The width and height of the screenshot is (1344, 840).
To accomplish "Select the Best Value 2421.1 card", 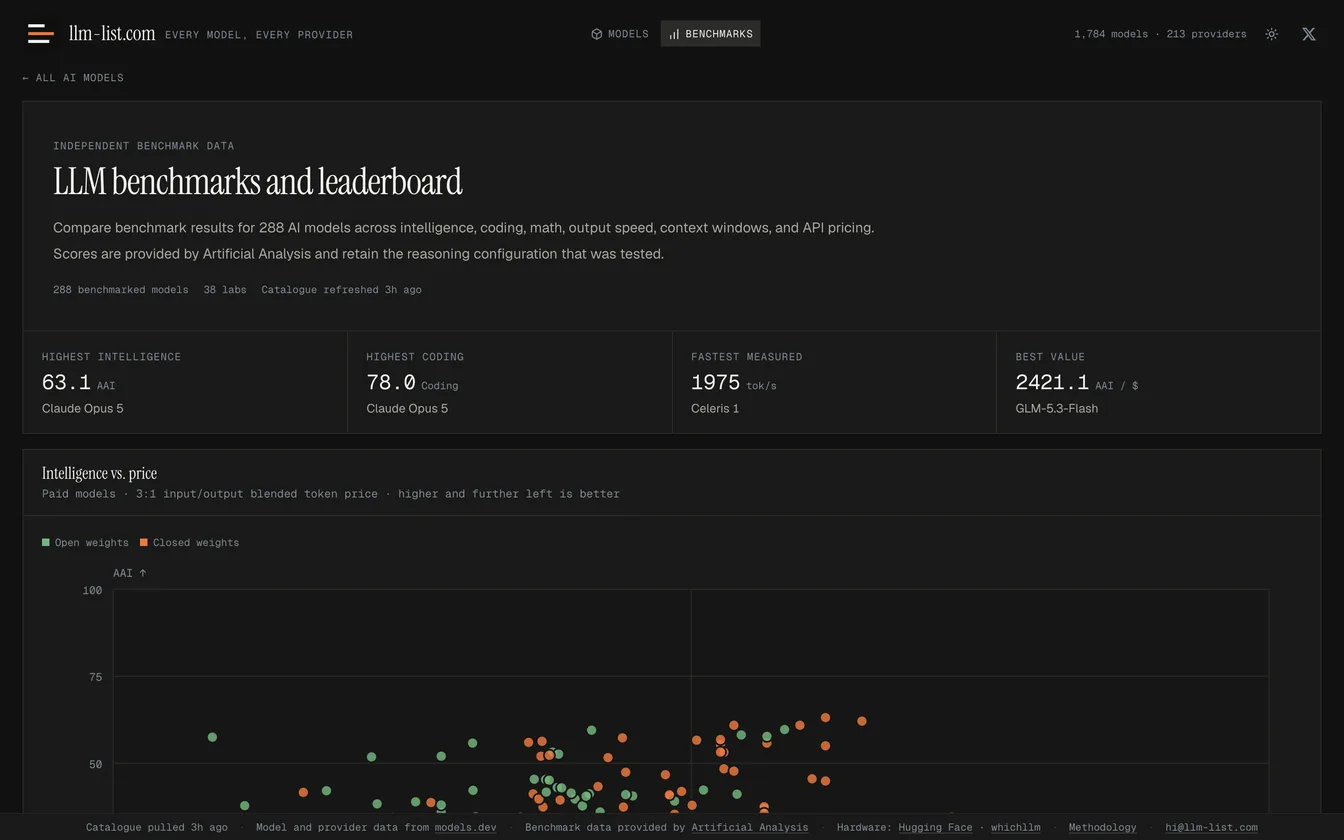I will [x=1158, y=382].
